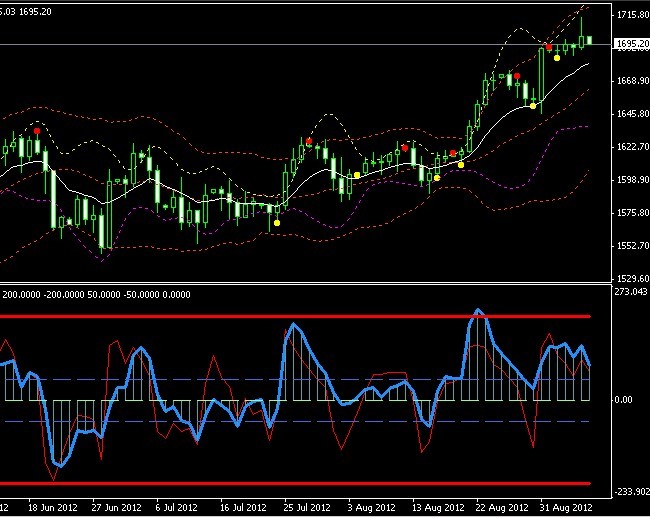Viewport: 650px width, 518px height.
Task: Select the 1575.80 price level label
Action: tap(633, 213)
